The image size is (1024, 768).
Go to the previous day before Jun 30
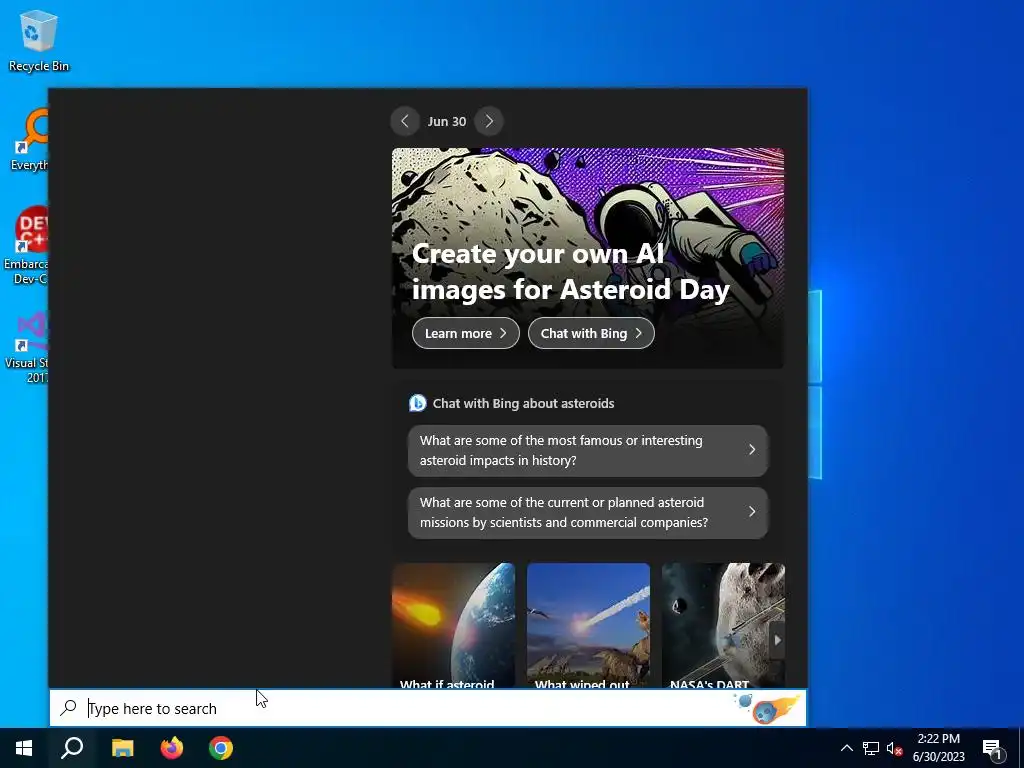405,121
